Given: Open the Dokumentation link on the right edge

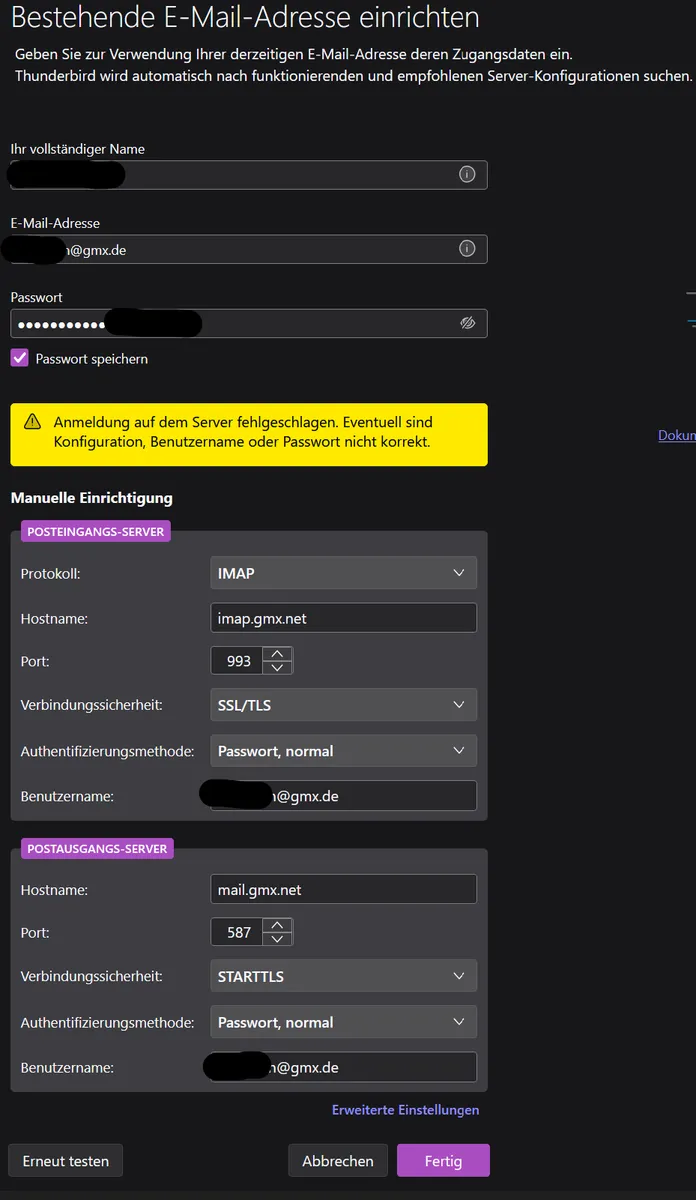Looking at the screenshot, I should point(677,435).
